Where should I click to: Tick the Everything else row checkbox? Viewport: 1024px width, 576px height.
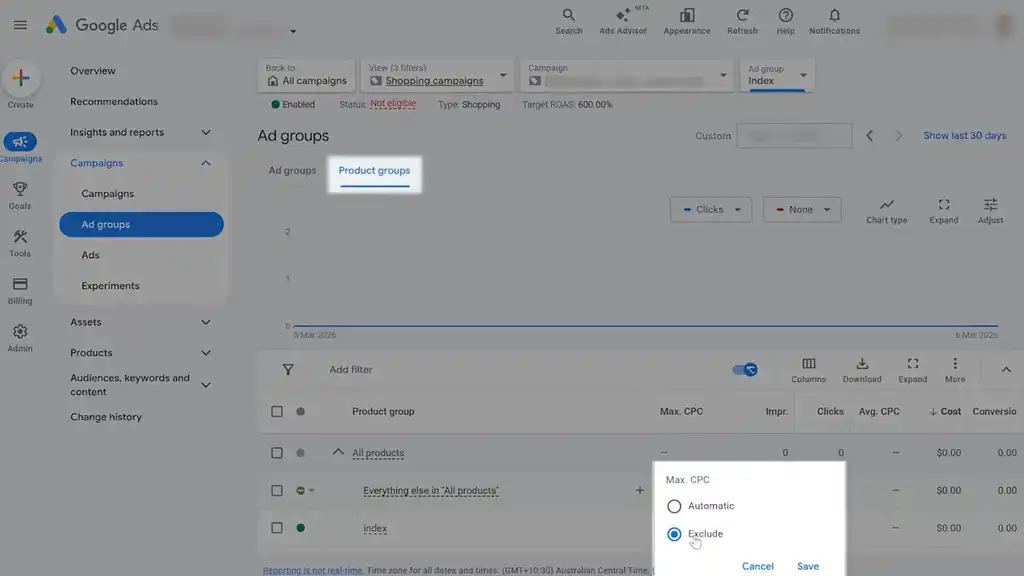pos(277,490)
